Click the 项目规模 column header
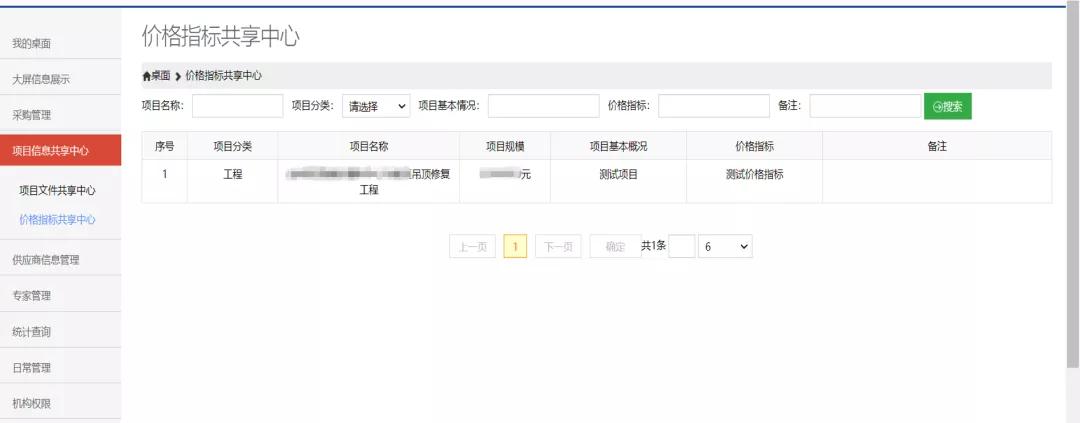This screenshot has width=1080, height=423. coord(506,146)
